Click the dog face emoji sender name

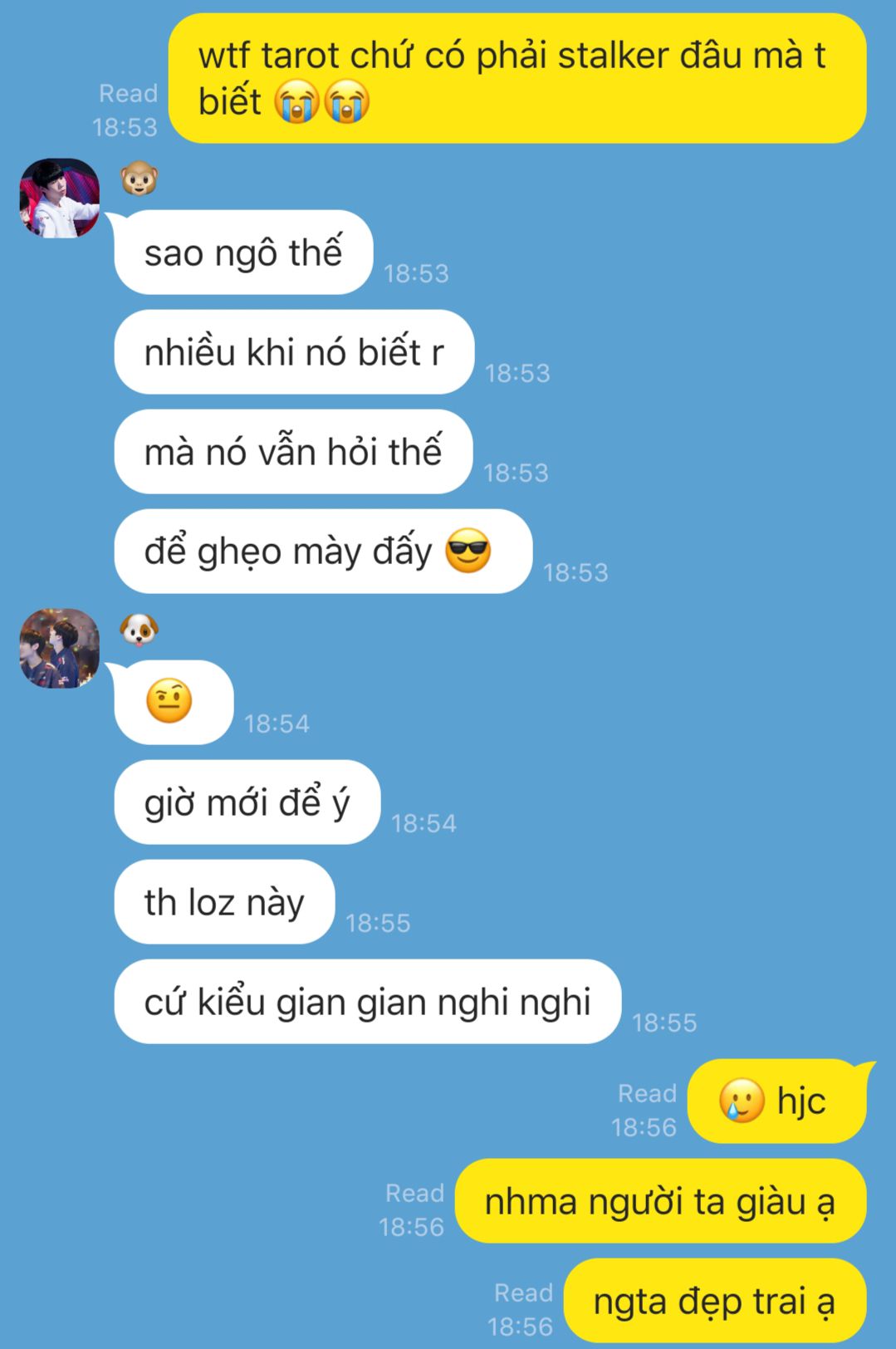[139, 629]
